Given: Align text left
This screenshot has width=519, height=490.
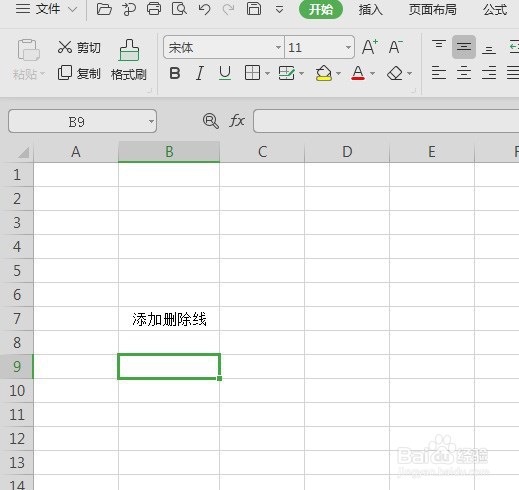Looking at the screenshot, I should 439,73.
